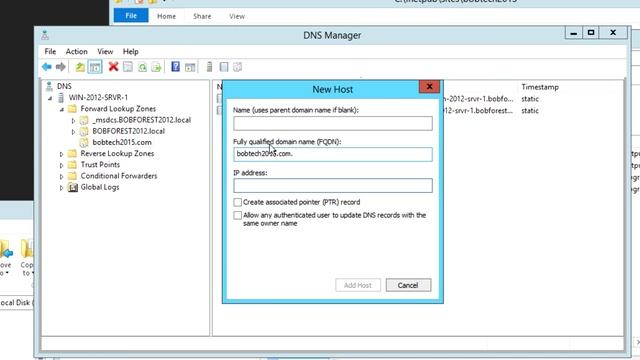Switch to the Home ribbon tab in Explorer
Viewport: 640px width, 360px height.
click(167, 16)
